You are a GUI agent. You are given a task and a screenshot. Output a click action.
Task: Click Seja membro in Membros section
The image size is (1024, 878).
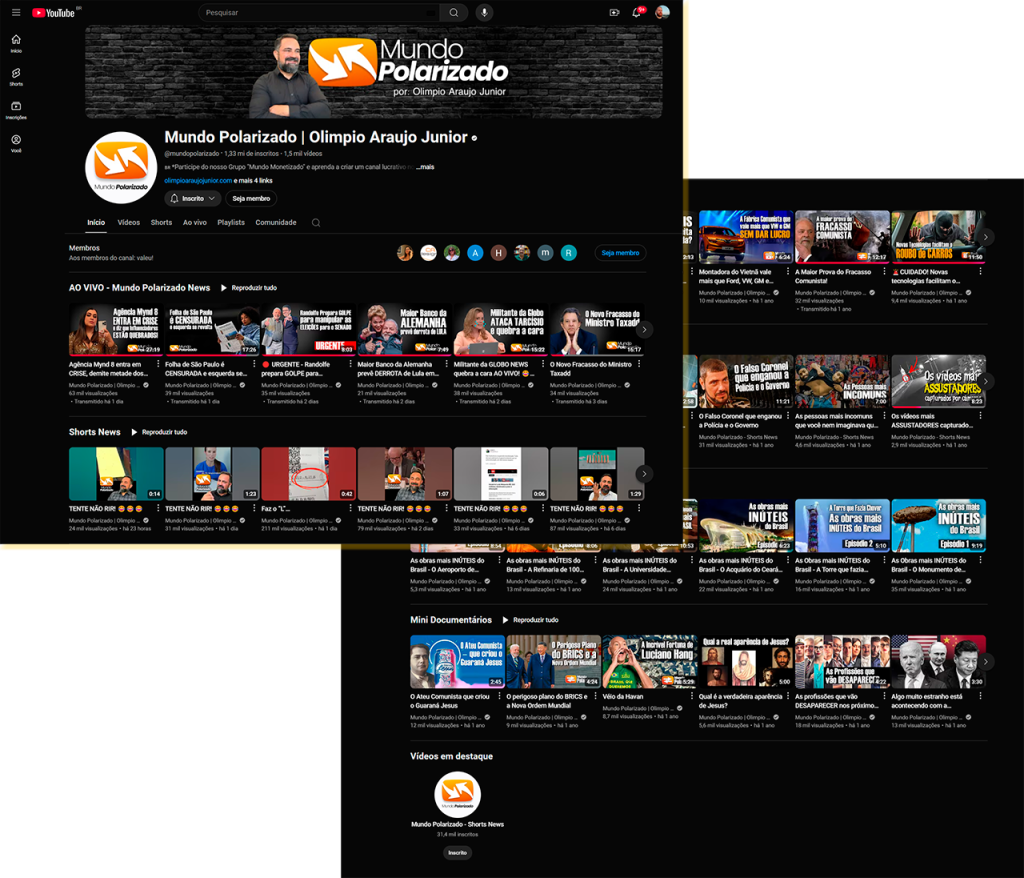(620, 253)
